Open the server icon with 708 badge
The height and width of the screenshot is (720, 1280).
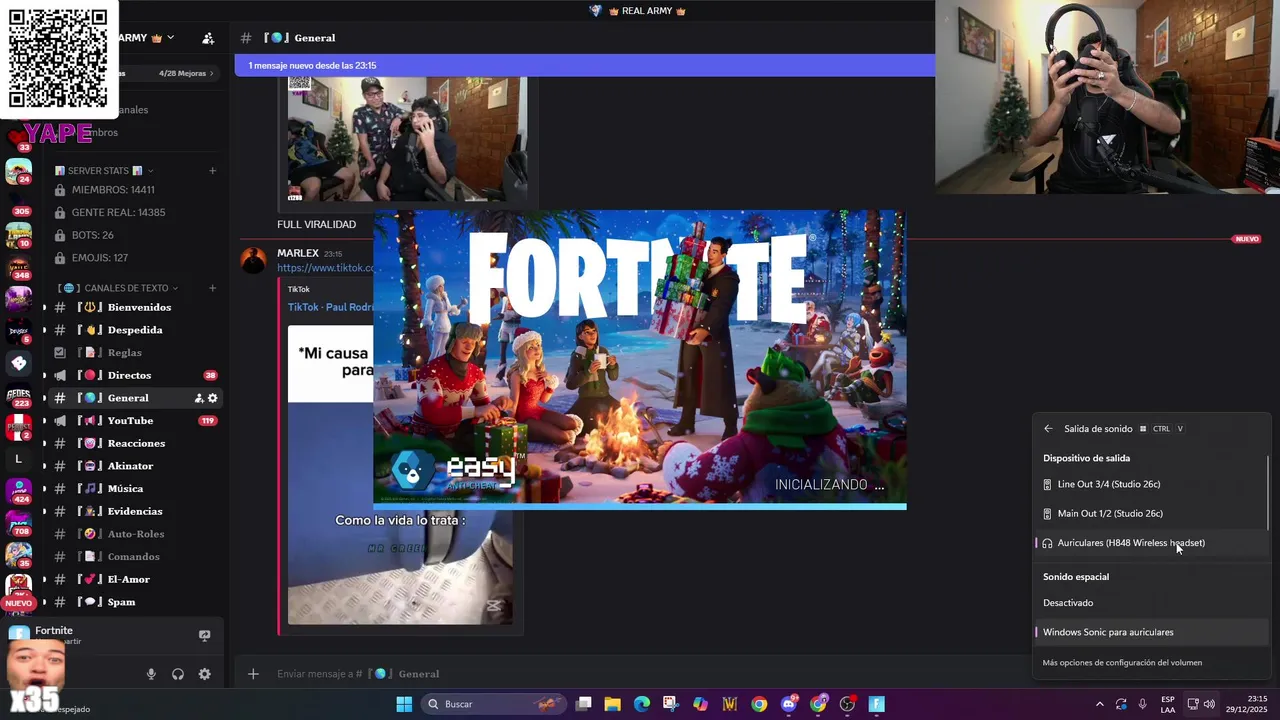coord(18,522)
